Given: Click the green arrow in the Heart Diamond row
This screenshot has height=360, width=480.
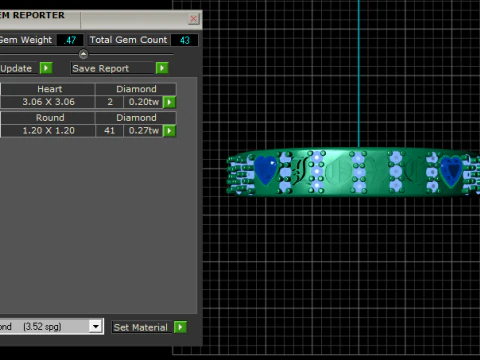Looking at the screenshot, I should pos(169,102).
